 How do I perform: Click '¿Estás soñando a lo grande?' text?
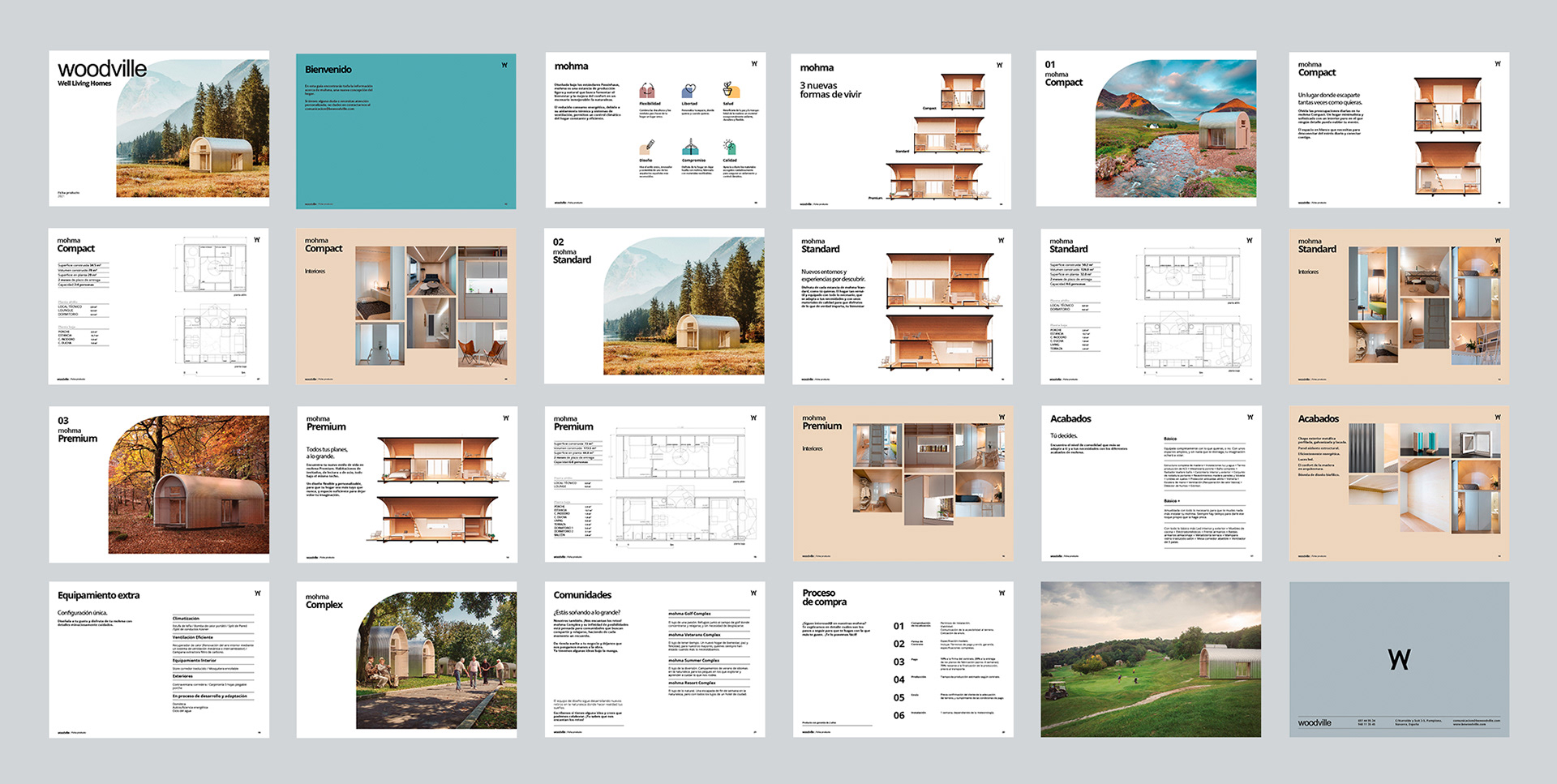click(x=587, y=613)
